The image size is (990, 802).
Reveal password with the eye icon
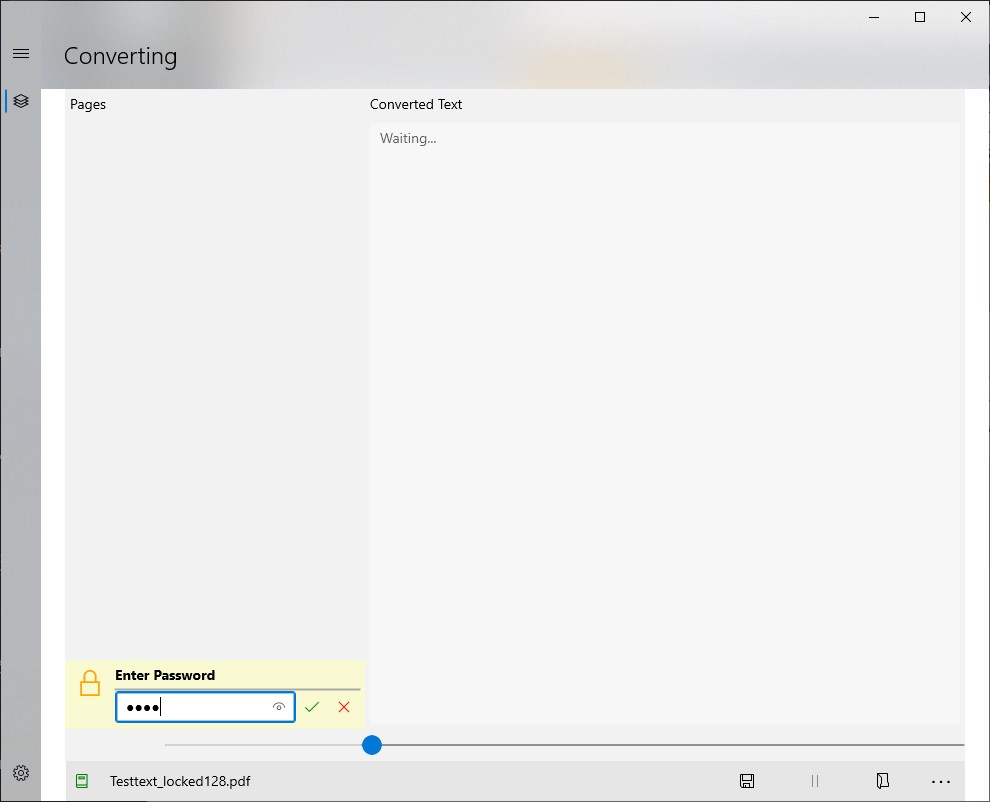[279, 707]
